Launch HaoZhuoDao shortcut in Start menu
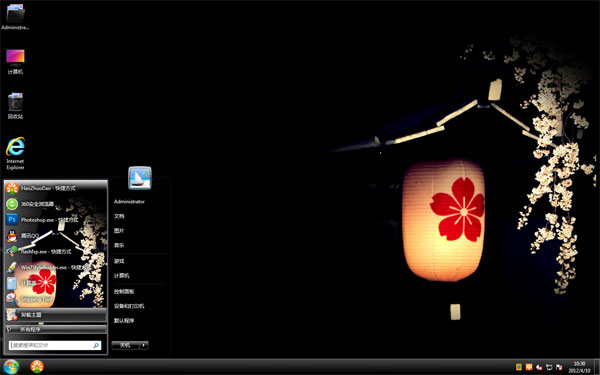 pyautogui.click(x=55, y=188)
